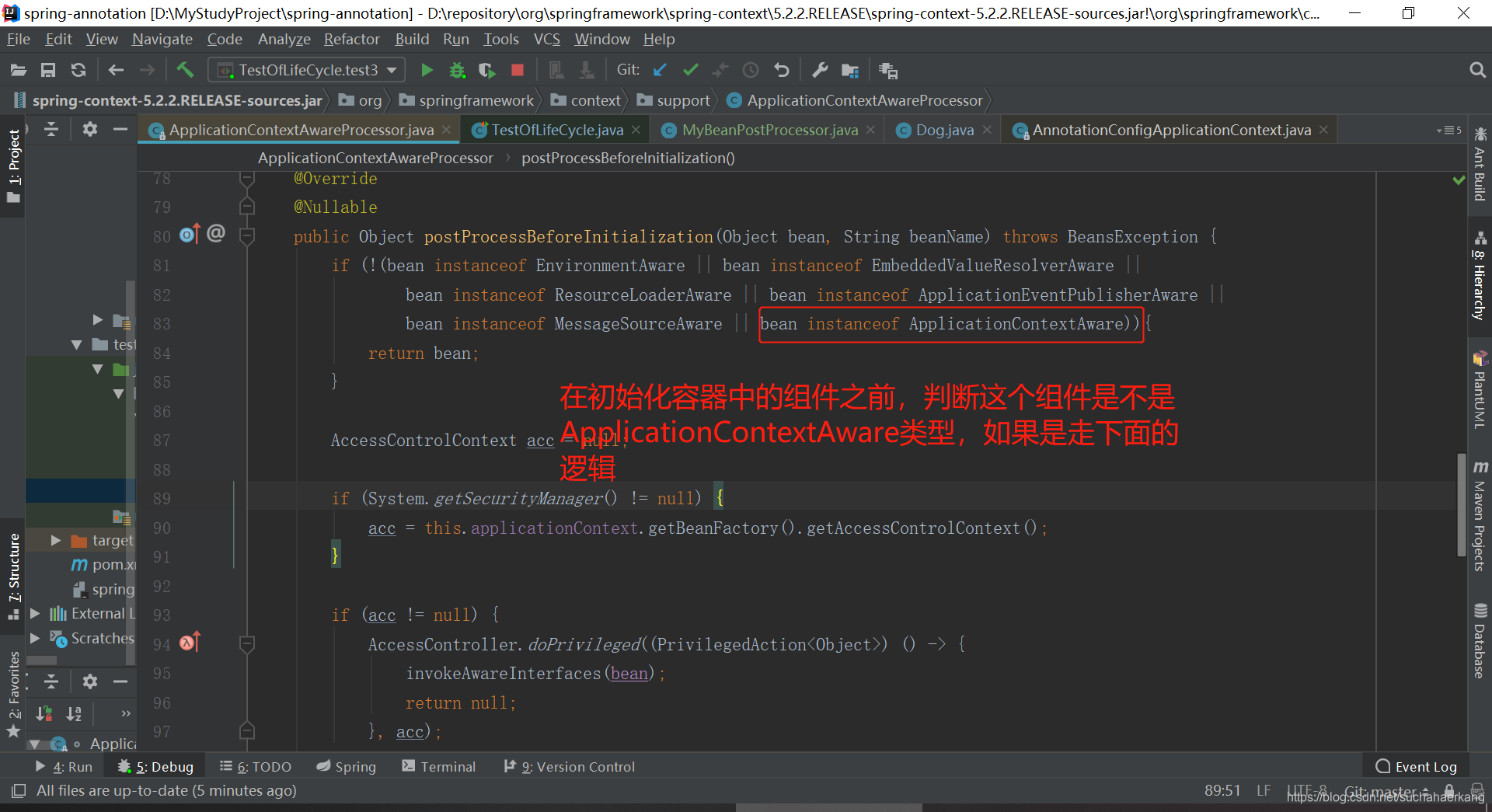This screenshot has height=812, width=1492.
Task: Run with coverage icon
Action: [487, 71]
